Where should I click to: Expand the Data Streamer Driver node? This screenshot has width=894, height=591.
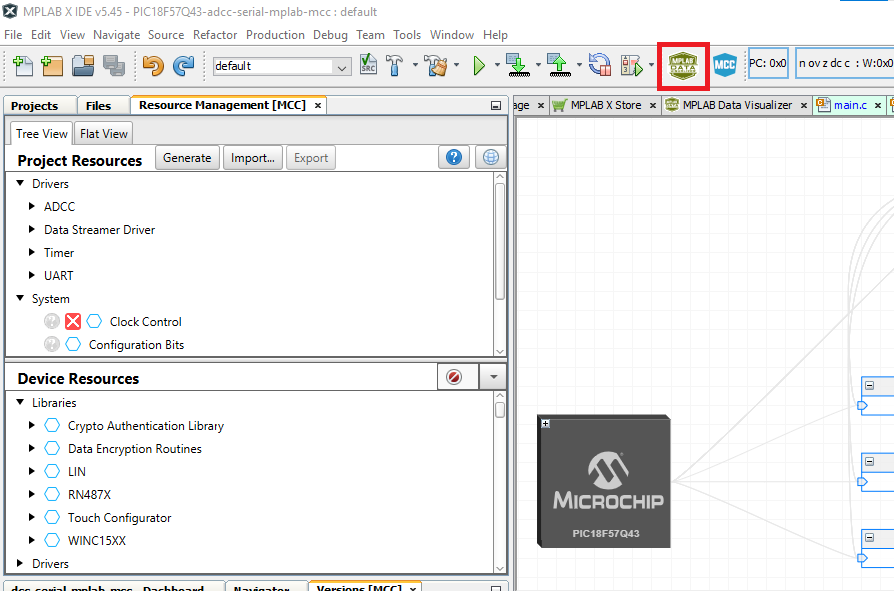point(32,229)
